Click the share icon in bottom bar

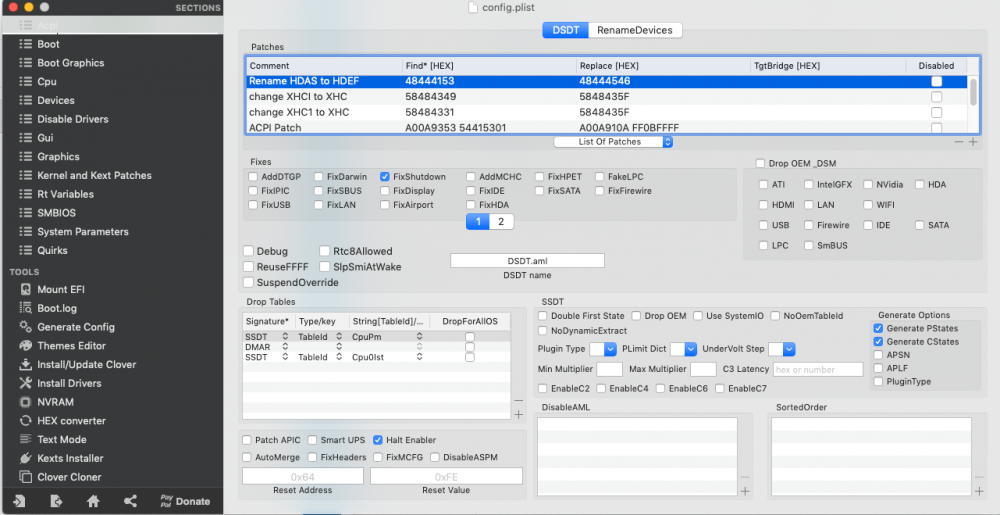click(130, 501)
